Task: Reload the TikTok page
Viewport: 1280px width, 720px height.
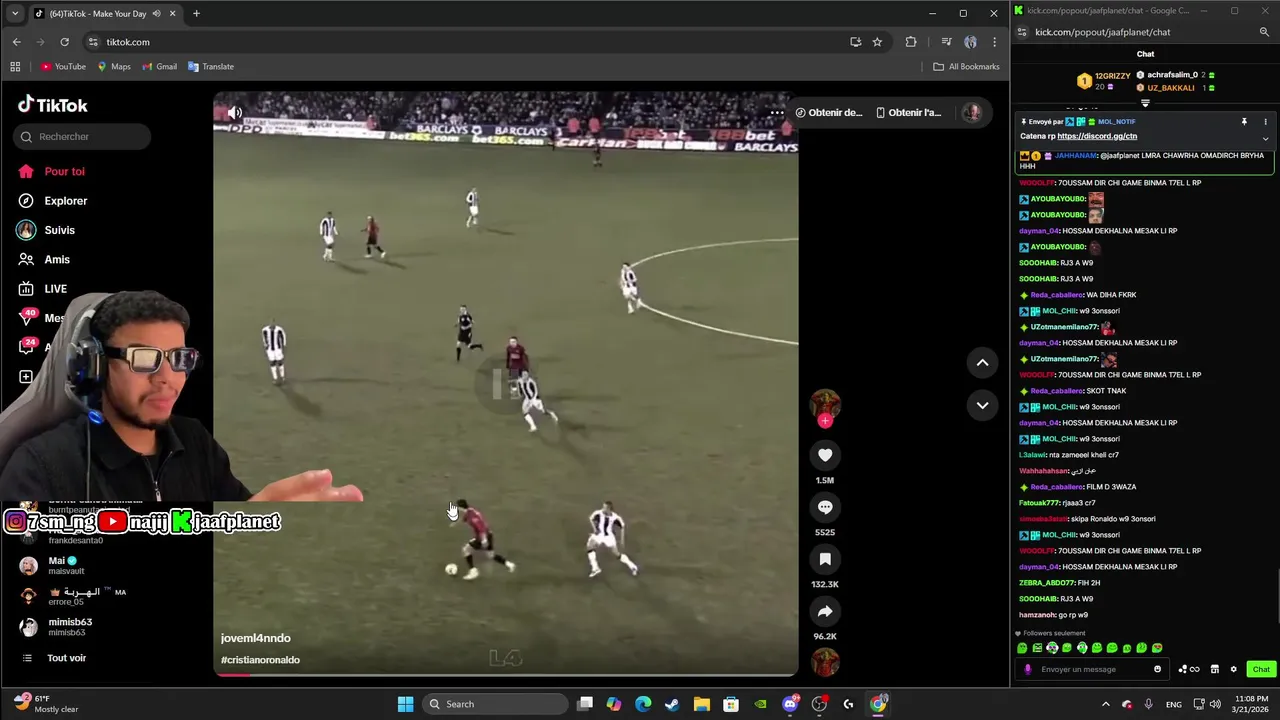Action: (64, 42)
